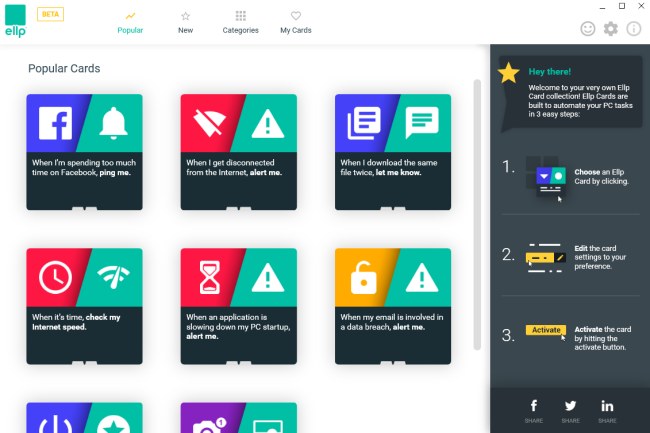
Task: Go to My Cards tab
Action: (x=296, y=23)
